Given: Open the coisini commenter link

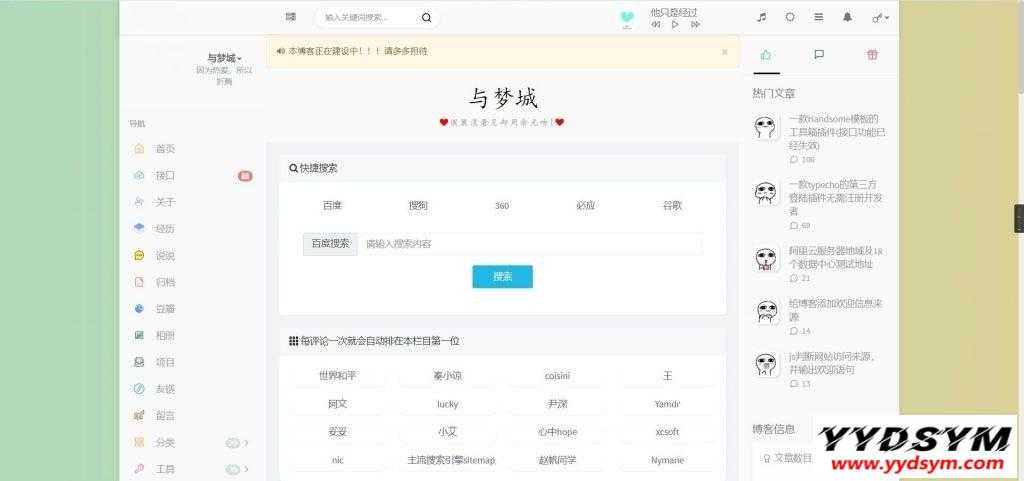Looking at the screenshot, I should click(557, 376).
